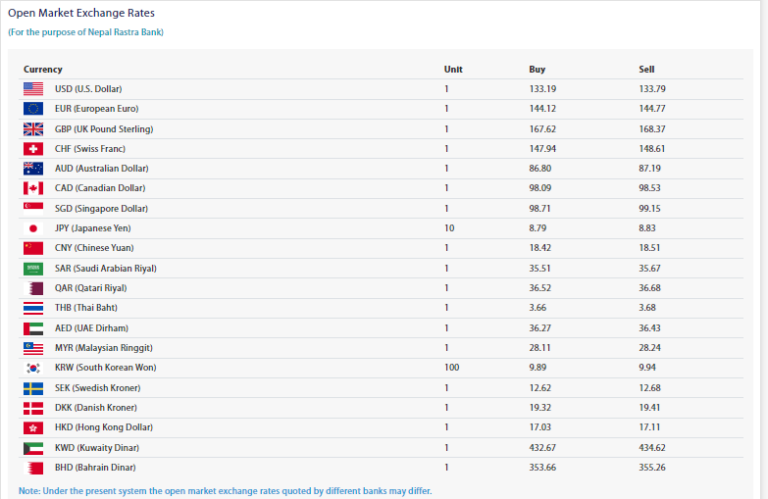Select the South Korean flag icon
The width and height of the screenshot is (768, 499).
33,368
